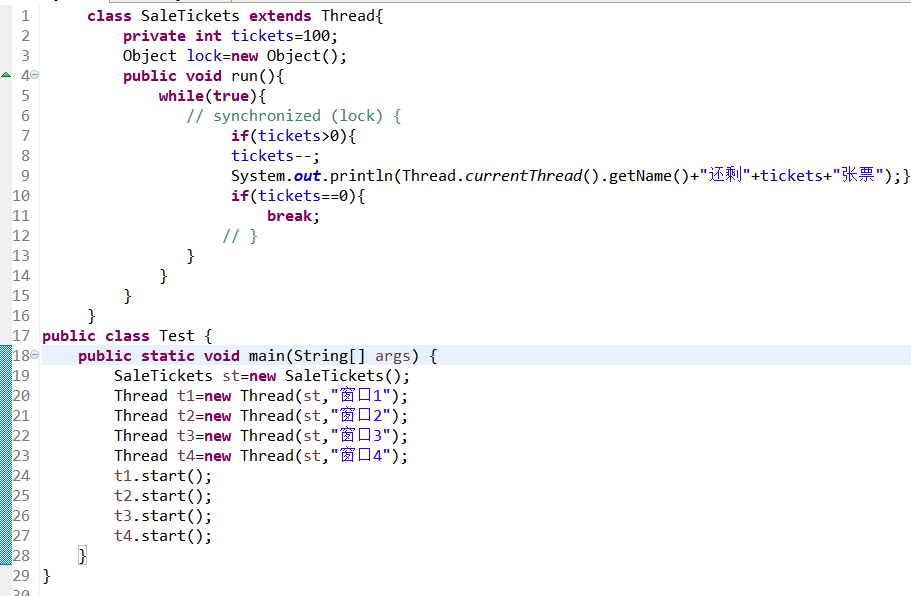Click the 't2.start();' statement

[x=163, y=496]
